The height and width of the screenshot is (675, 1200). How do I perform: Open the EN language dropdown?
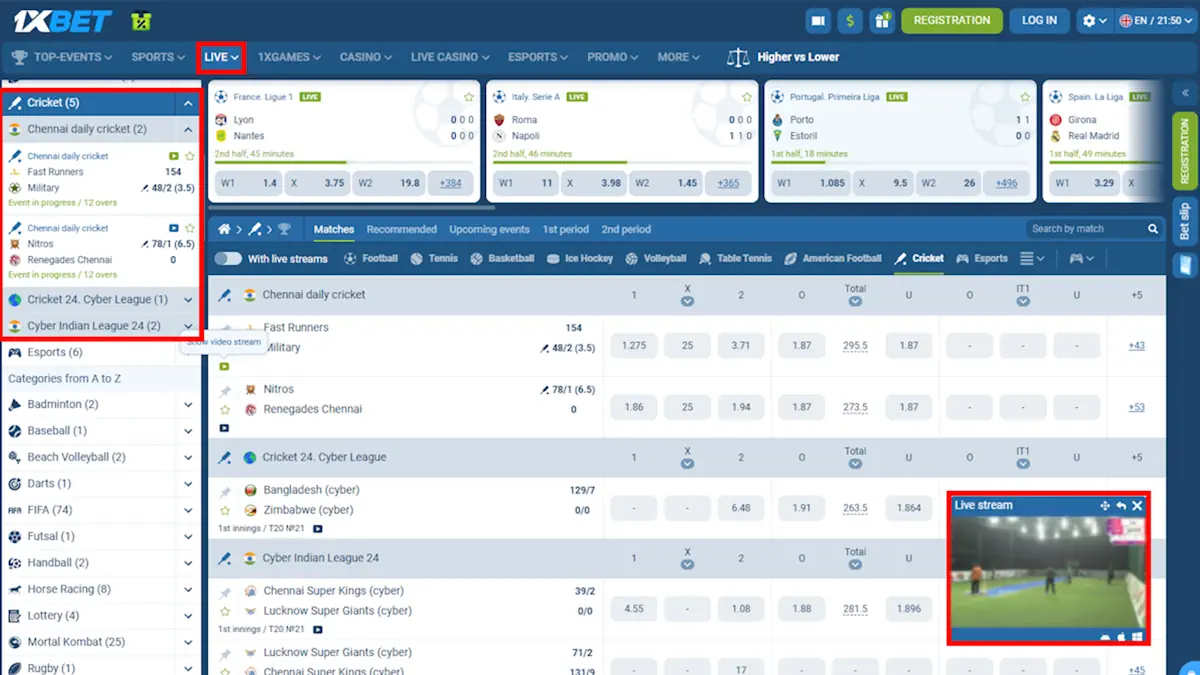tap(1155, 20)
